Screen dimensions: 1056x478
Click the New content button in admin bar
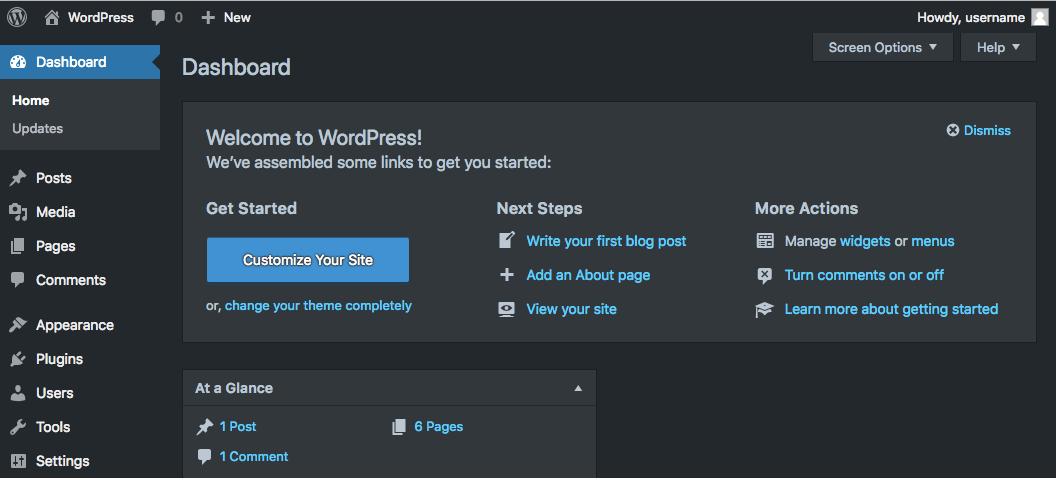tap(226, 17)
